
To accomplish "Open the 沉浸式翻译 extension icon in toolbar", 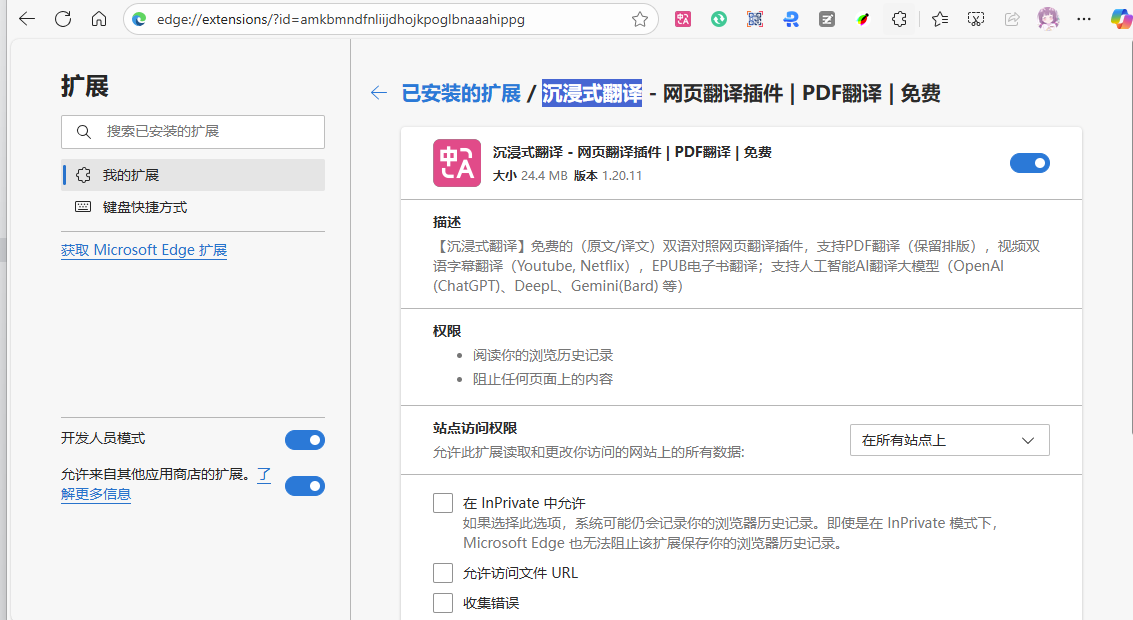I will [682, 18].
